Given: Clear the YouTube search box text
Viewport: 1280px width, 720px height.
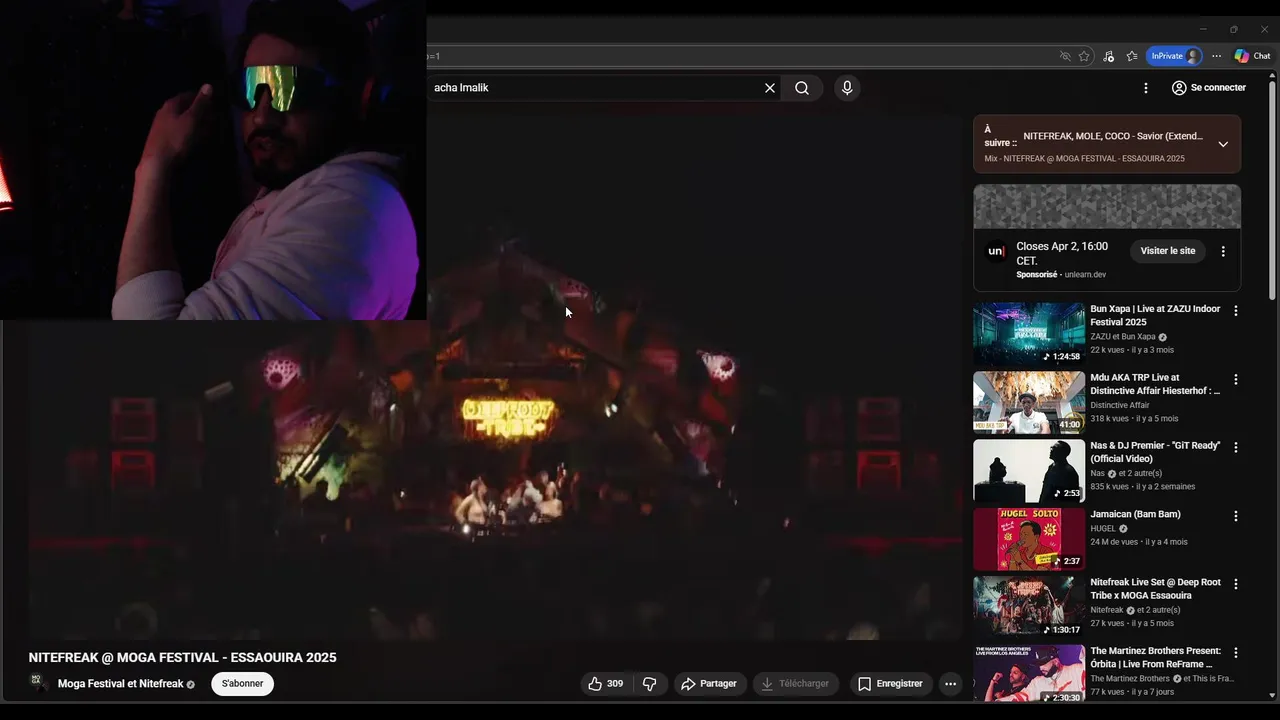Looking at the screenshot, I should [770, 88].
